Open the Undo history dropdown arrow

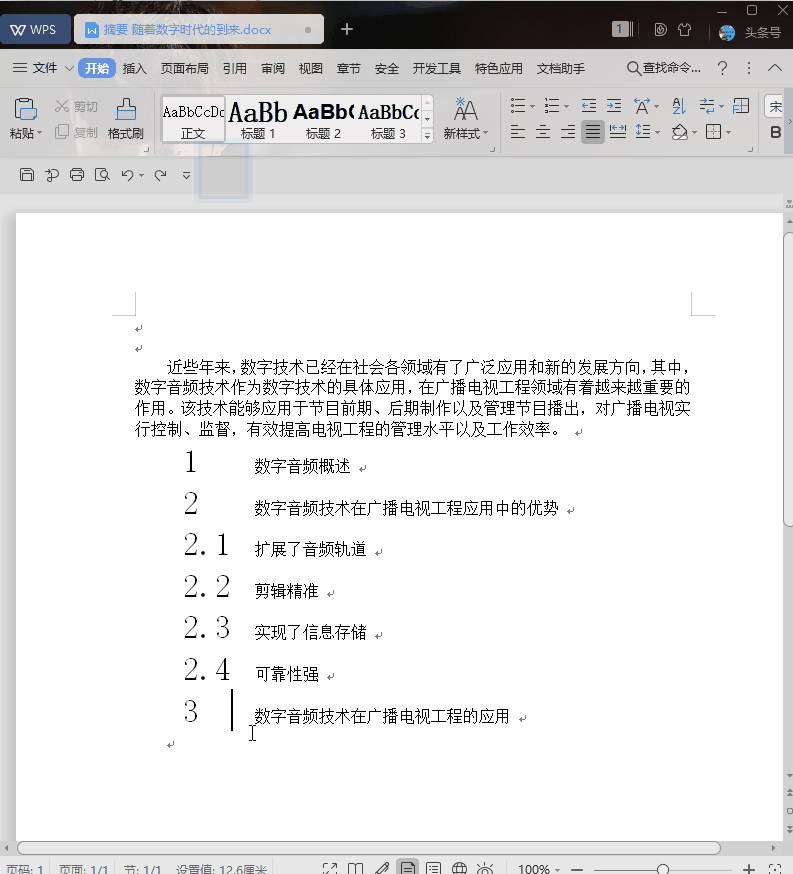click(x=142, y=176)
